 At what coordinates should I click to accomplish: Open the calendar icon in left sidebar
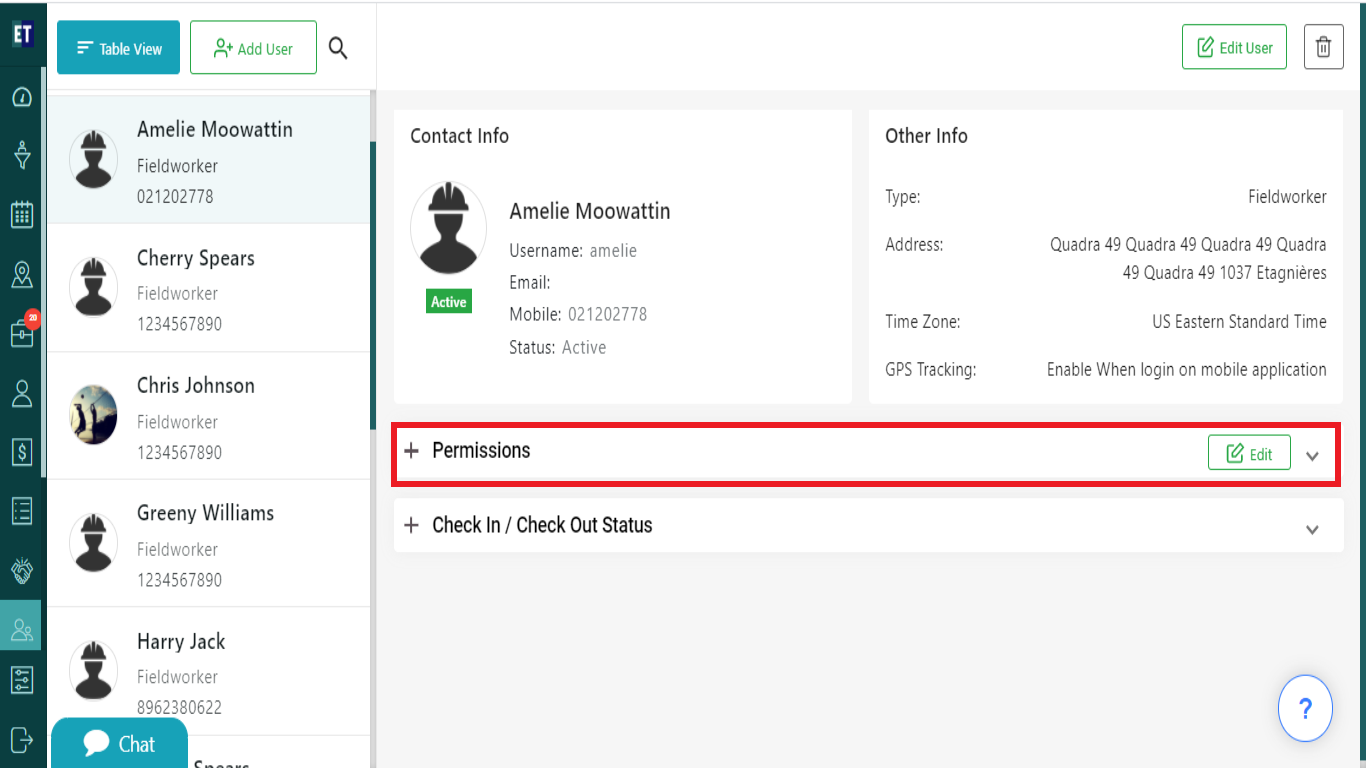pos(22,214)
